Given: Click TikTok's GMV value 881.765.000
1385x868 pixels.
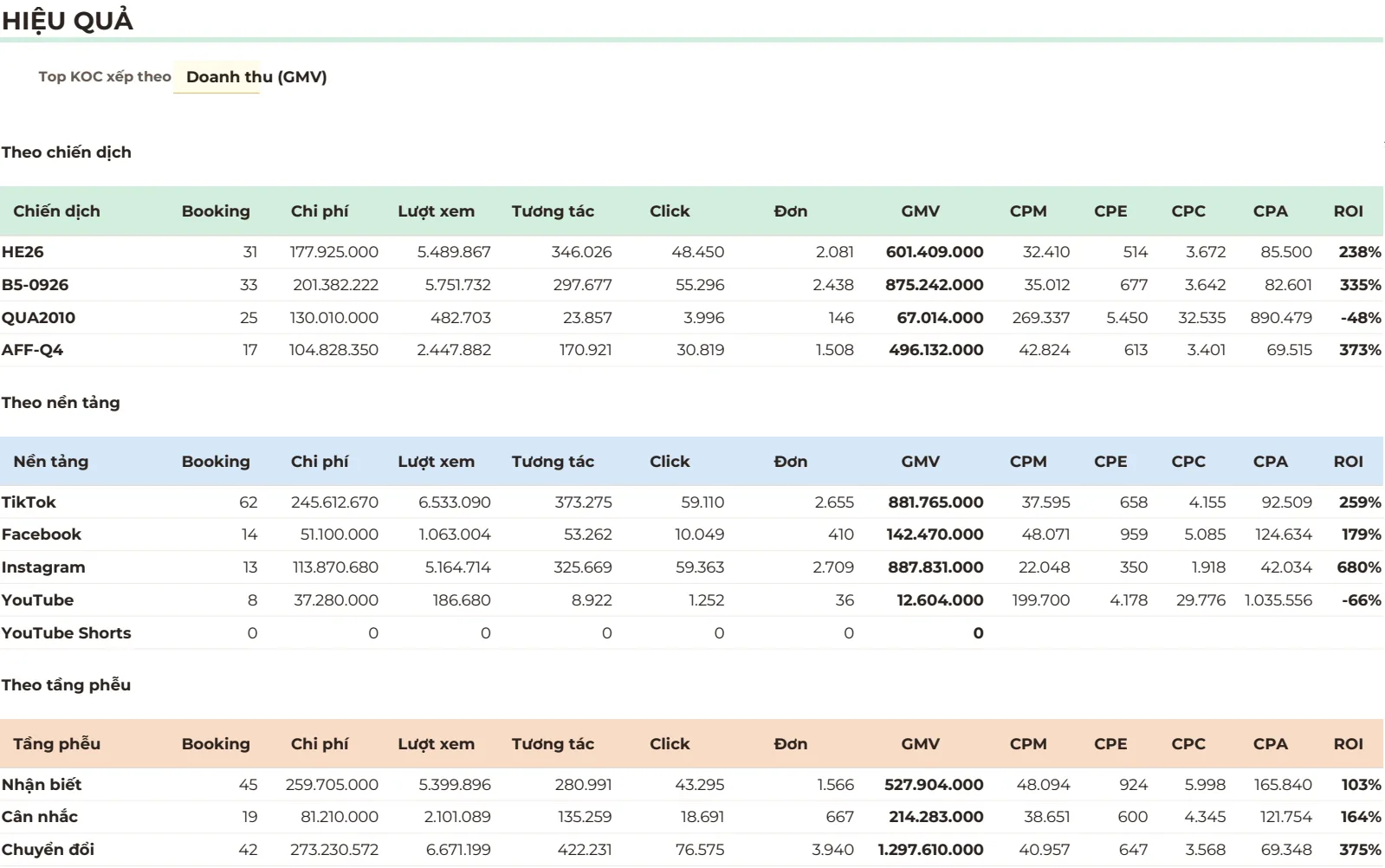Looking at the screenshot, I should coord(935,502).
